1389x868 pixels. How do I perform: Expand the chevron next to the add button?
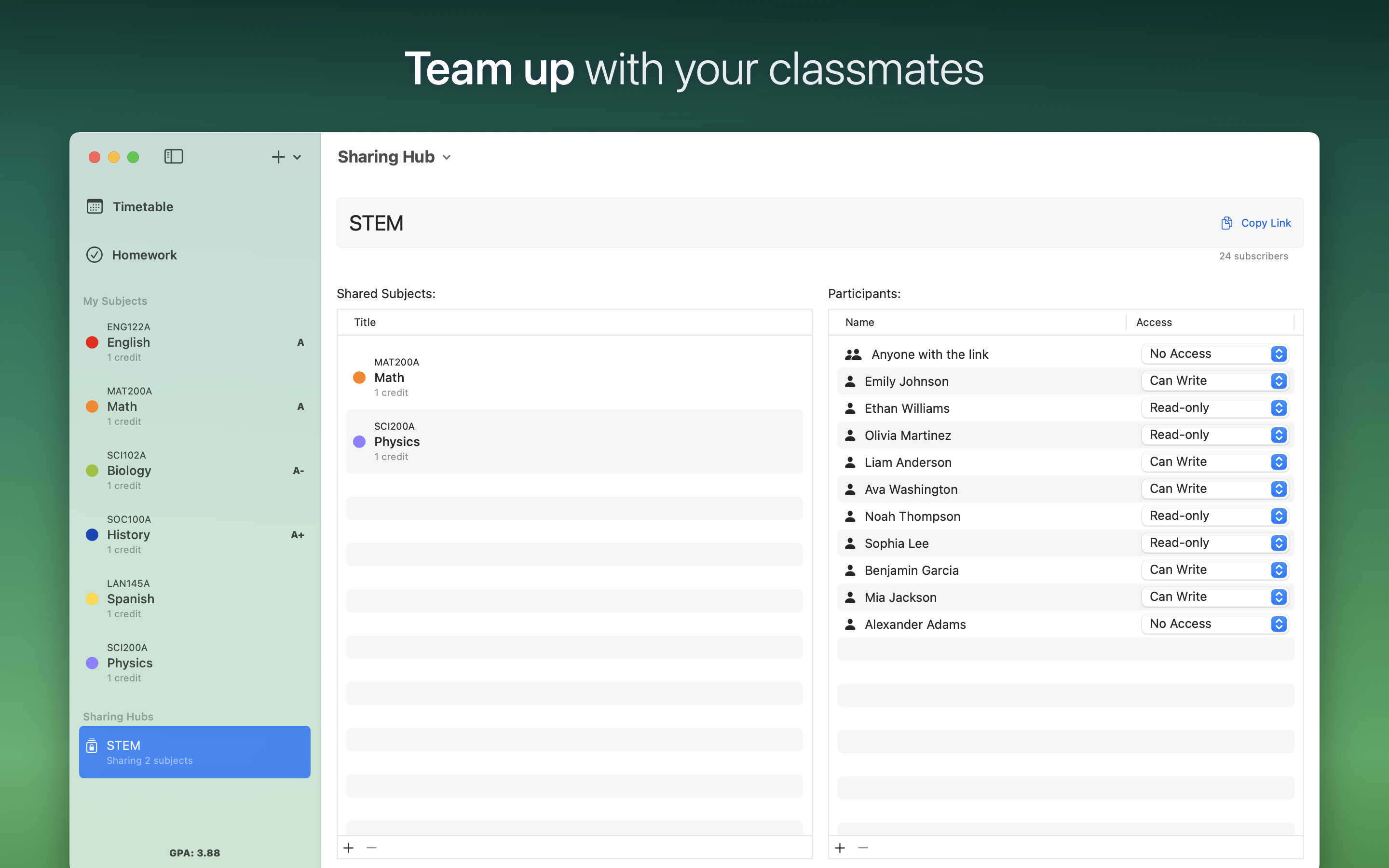click(297, 157)
